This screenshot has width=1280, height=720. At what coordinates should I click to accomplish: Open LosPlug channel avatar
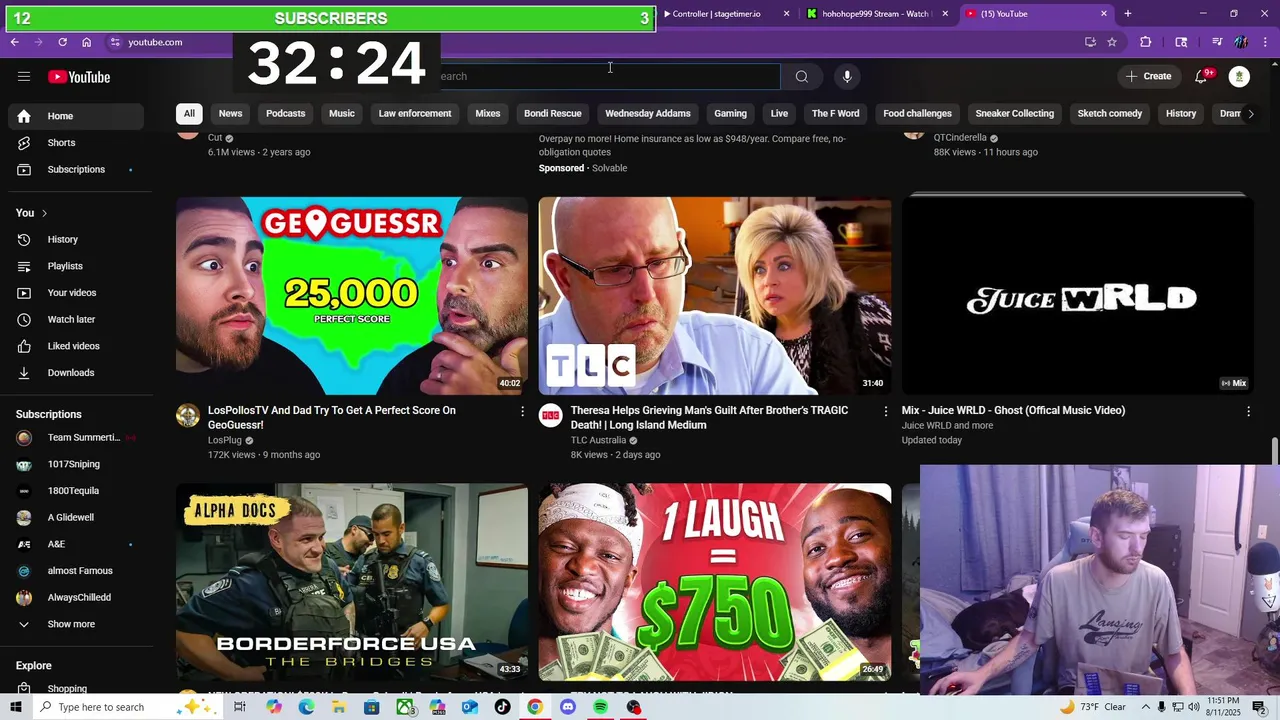[x=188, y=416]
